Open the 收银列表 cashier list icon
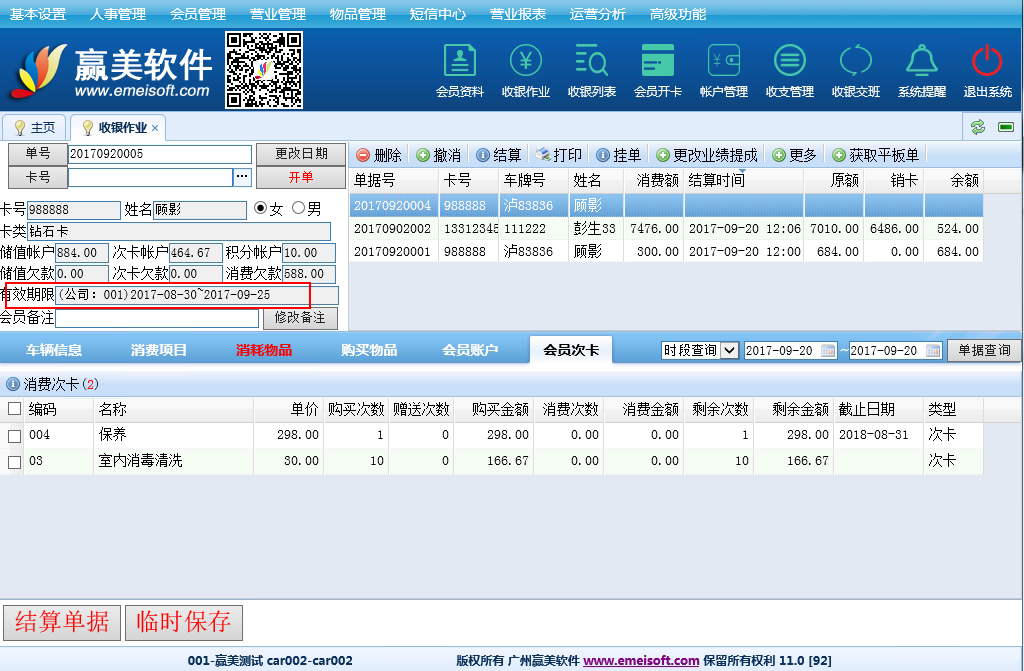Image resolution: width=1024 pixels, height=671 pixels. pos(592,63)
